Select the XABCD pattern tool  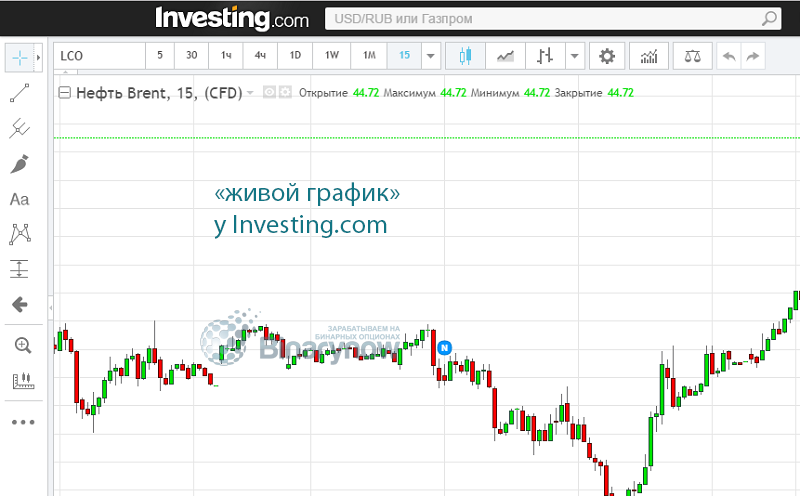(20, 234)
